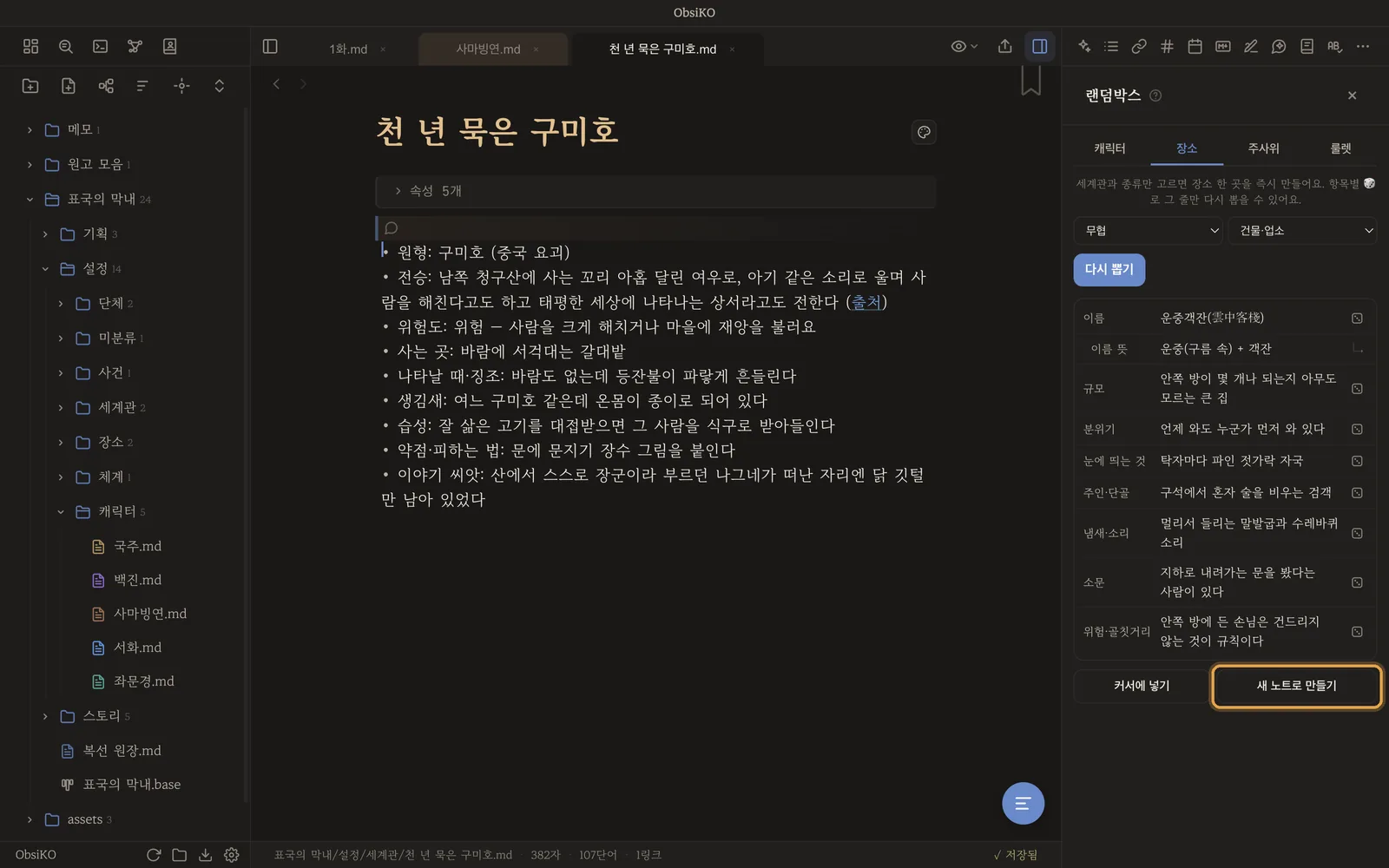Image resolution: width=1389 pixels, height=868 pixels.
Task: Open the 무협 world dropdown
Action: (x=1149, y=231)
